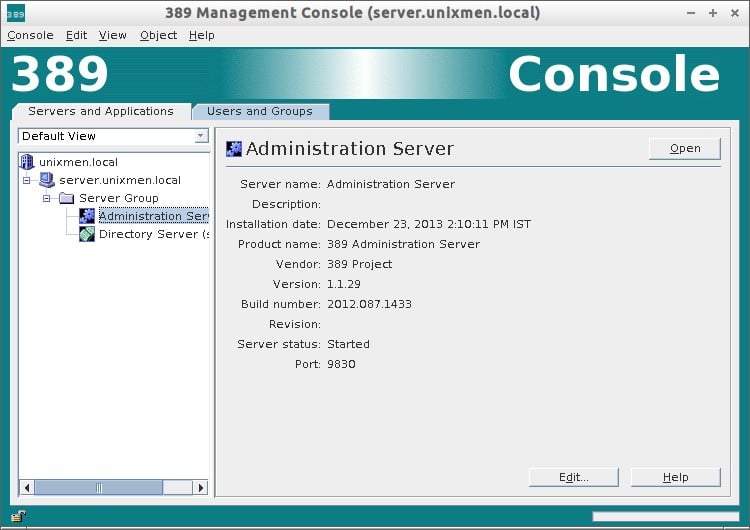Select Server Group tree entry
This screenshot has height=530, width=750.
(119, 198)
